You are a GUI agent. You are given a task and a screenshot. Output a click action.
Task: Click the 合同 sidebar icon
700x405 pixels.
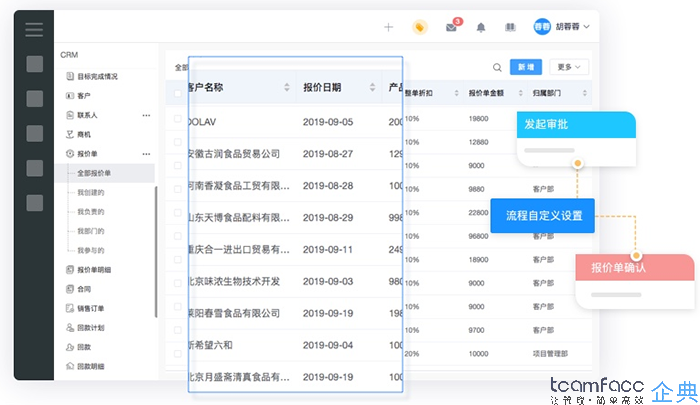point(70,289)
